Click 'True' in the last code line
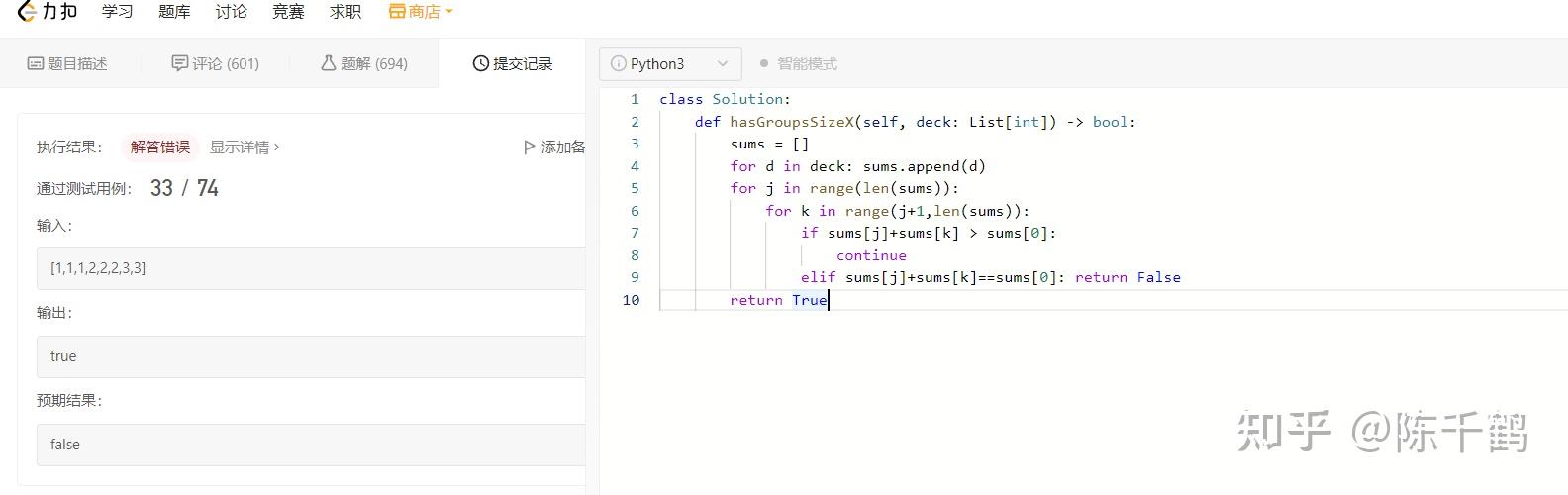This screenshot has width=1568, height=495. [809, 300]
